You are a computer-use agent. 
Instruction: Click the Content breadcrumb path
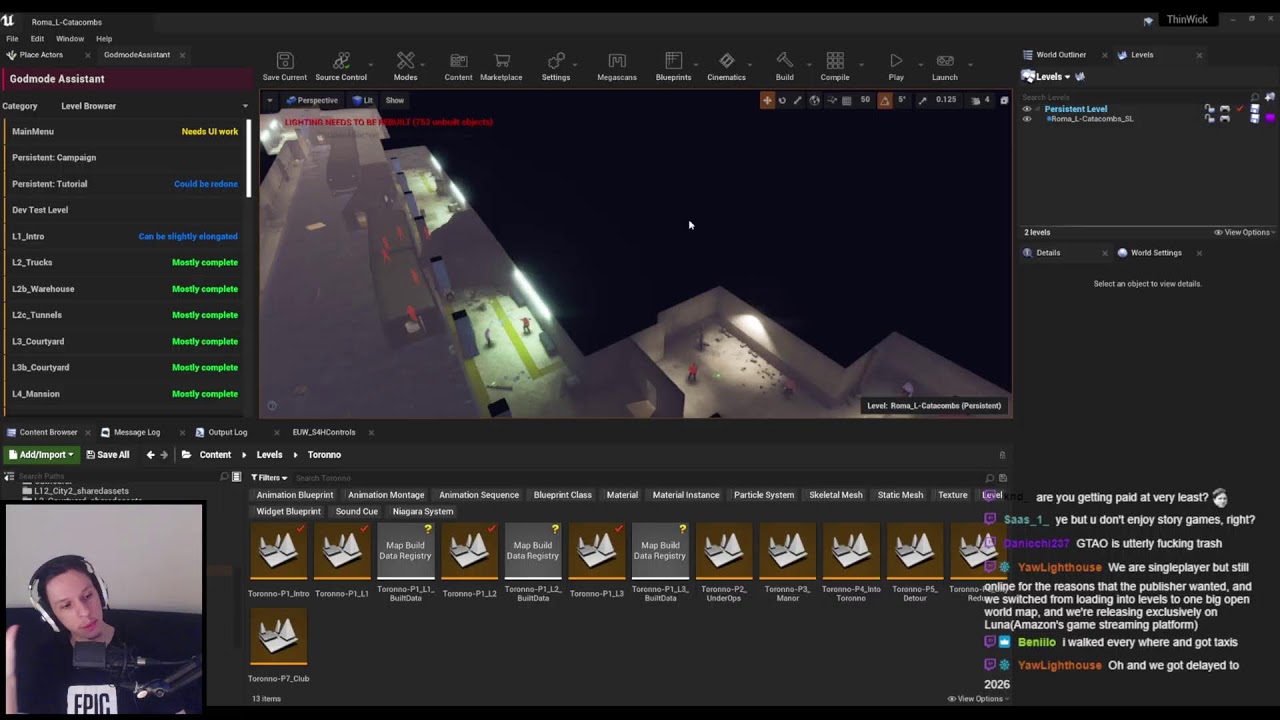[x=215, y=455]
